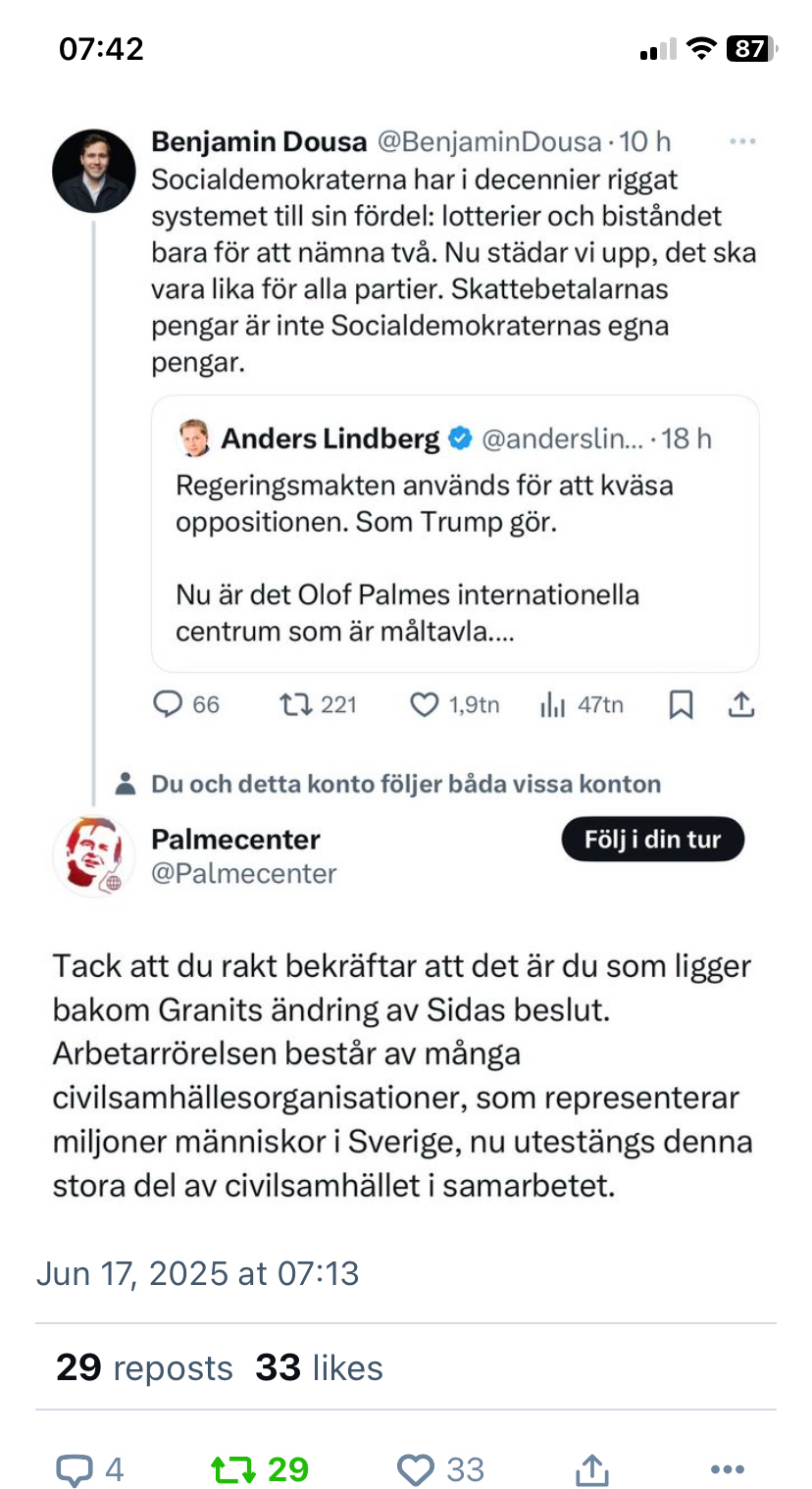Viewport: 812px width, 1489px height.
Task: Open the @BenjaminDousa handle link
Action: coord(488,142)
